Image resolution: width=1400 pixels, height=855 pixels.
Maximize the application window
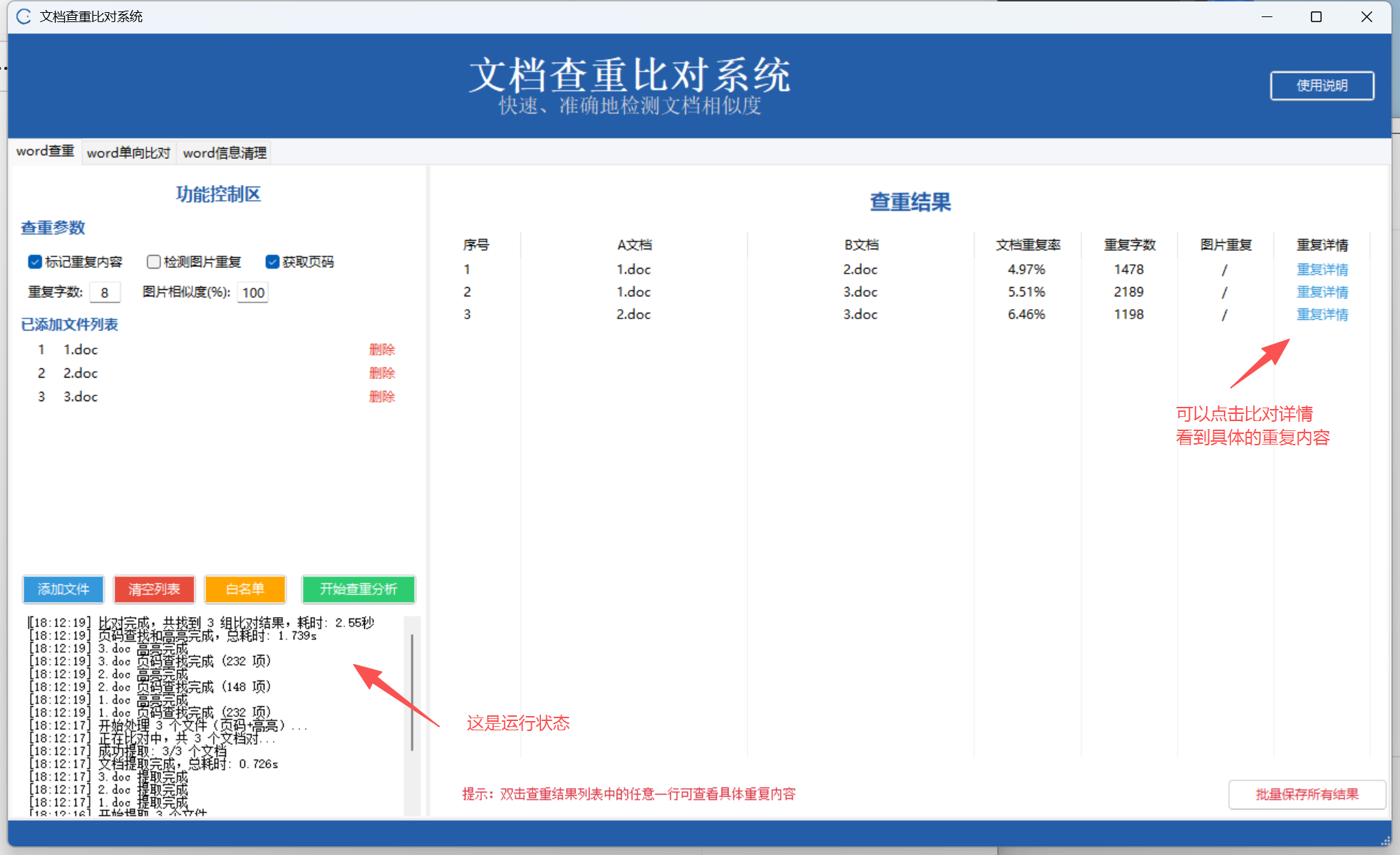coord(1316,16)
